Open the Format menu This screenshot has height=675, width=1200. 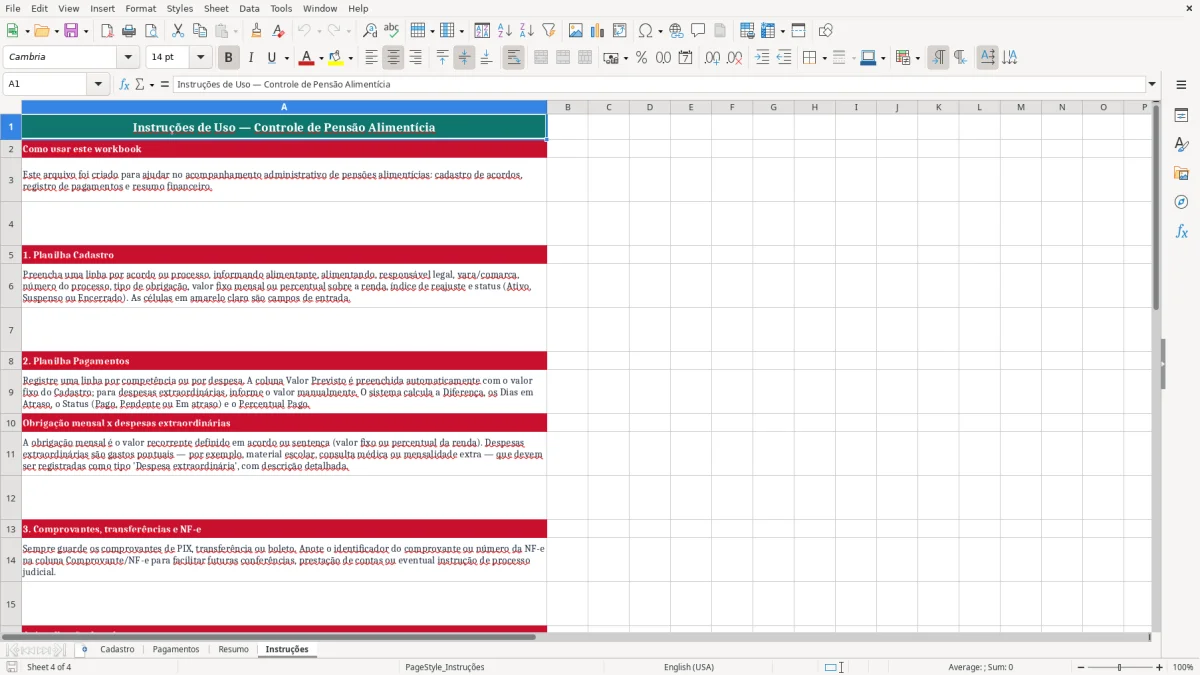pos(141,8)
